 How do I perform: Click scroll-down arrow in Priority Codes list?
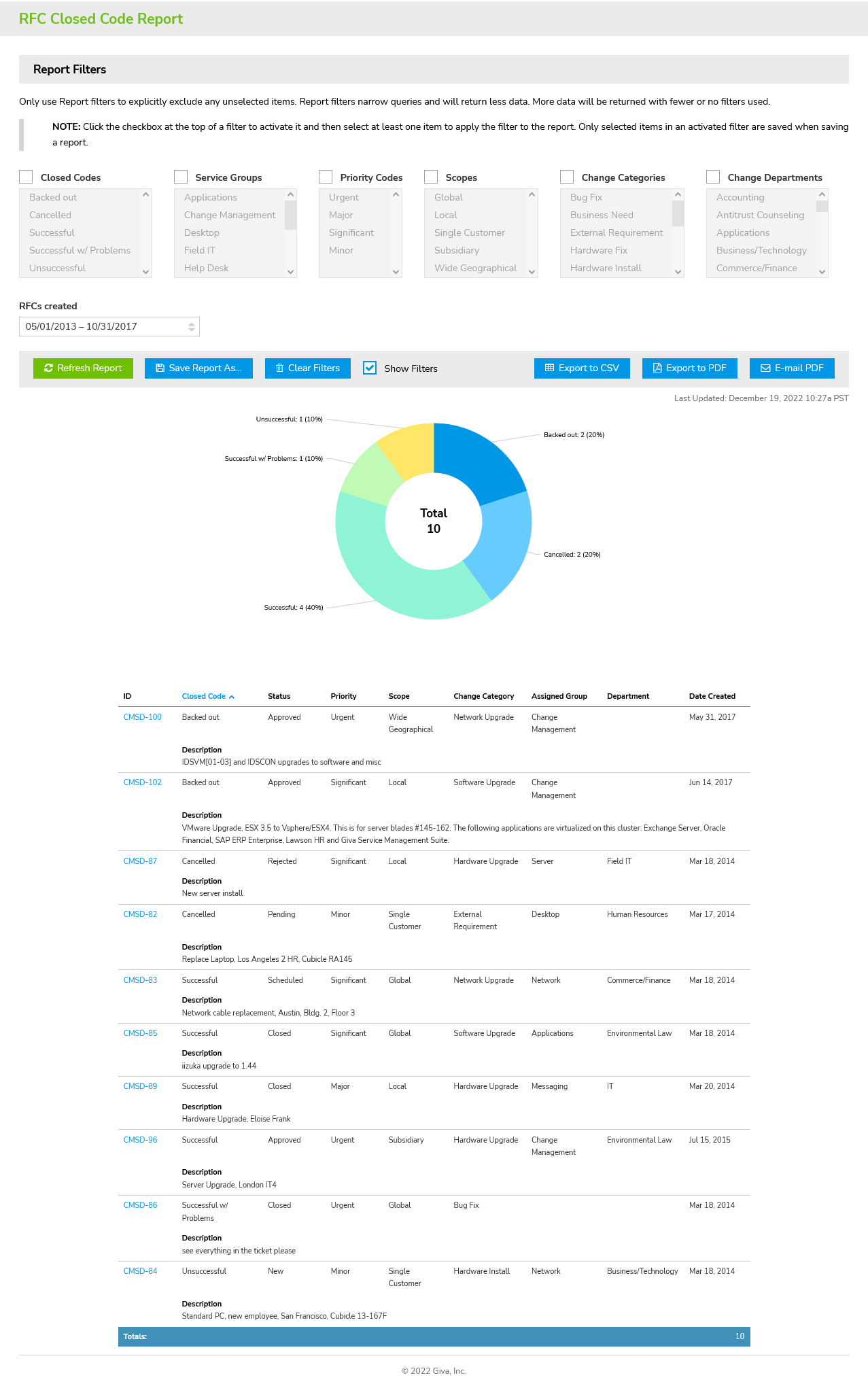(x=396, y=272)
